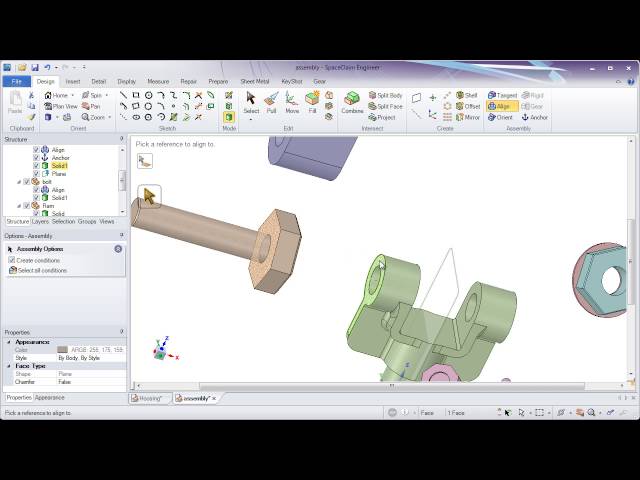Click the Select arrow tool
Viewport: 640px width, 480px height.
251,102
